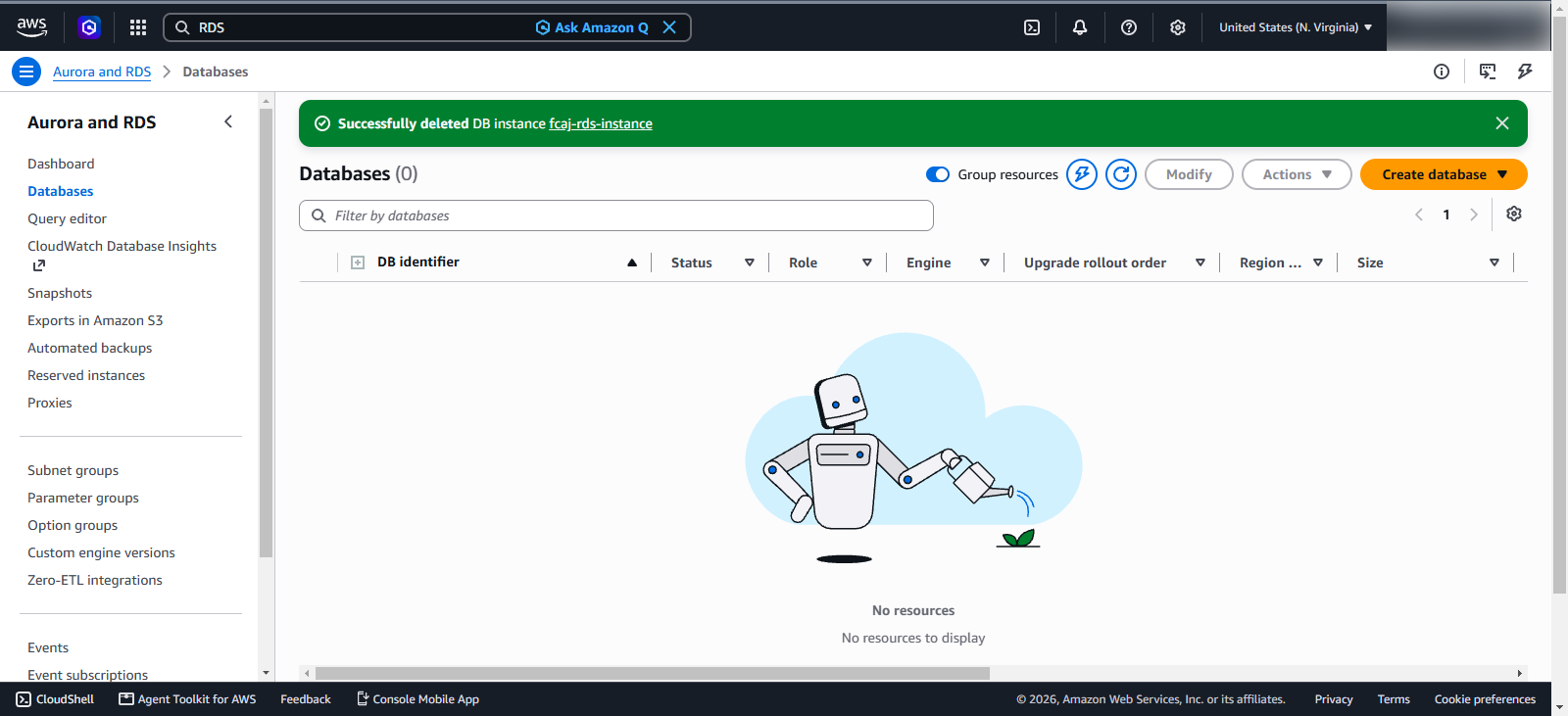Go to Parameter groups
Image resolution: width=1568 pixels, height=716 pixels.
tap(83, 498)
